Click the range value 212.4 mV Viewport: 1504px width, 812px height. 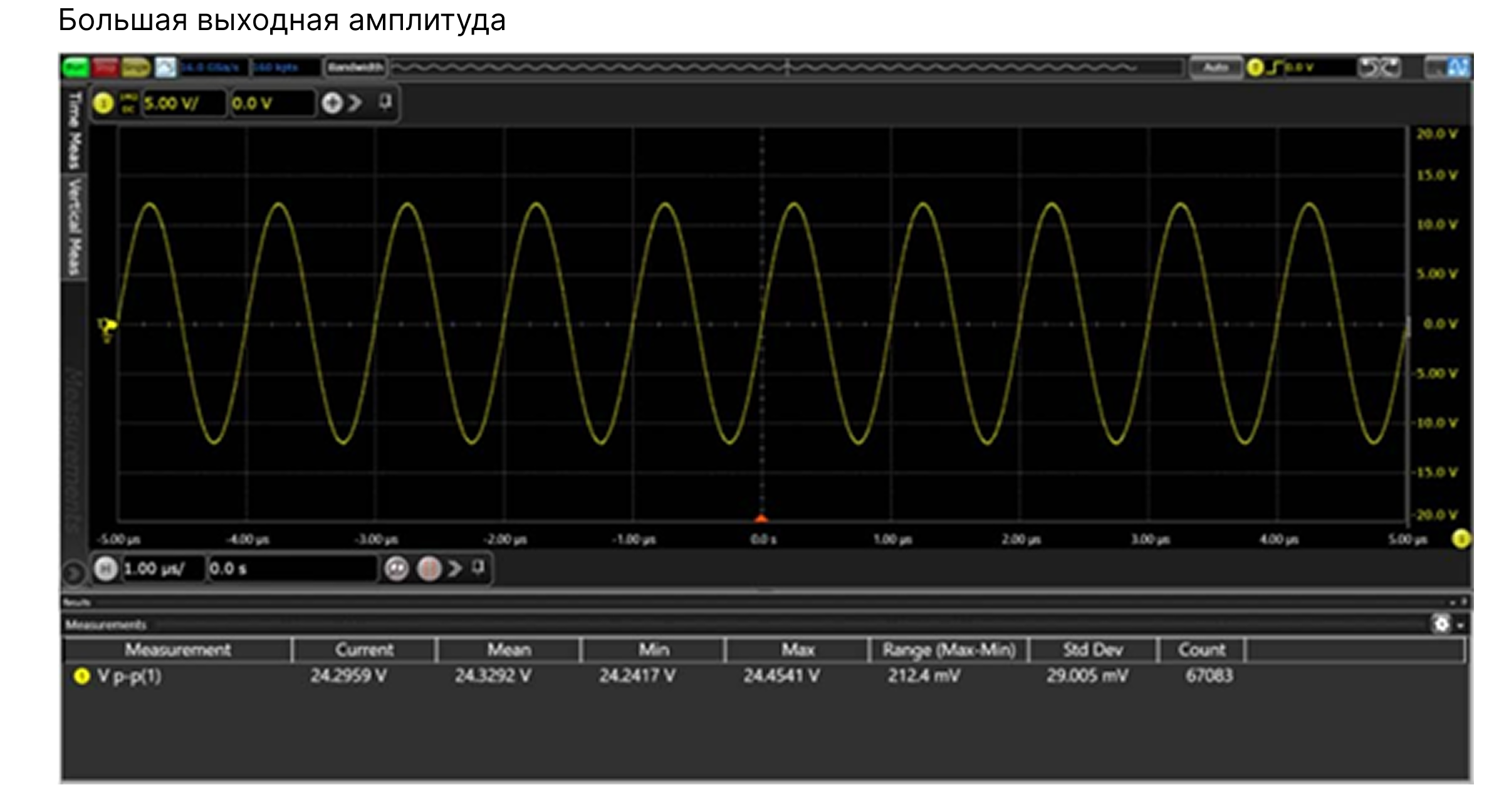click(x=924, y=676)
